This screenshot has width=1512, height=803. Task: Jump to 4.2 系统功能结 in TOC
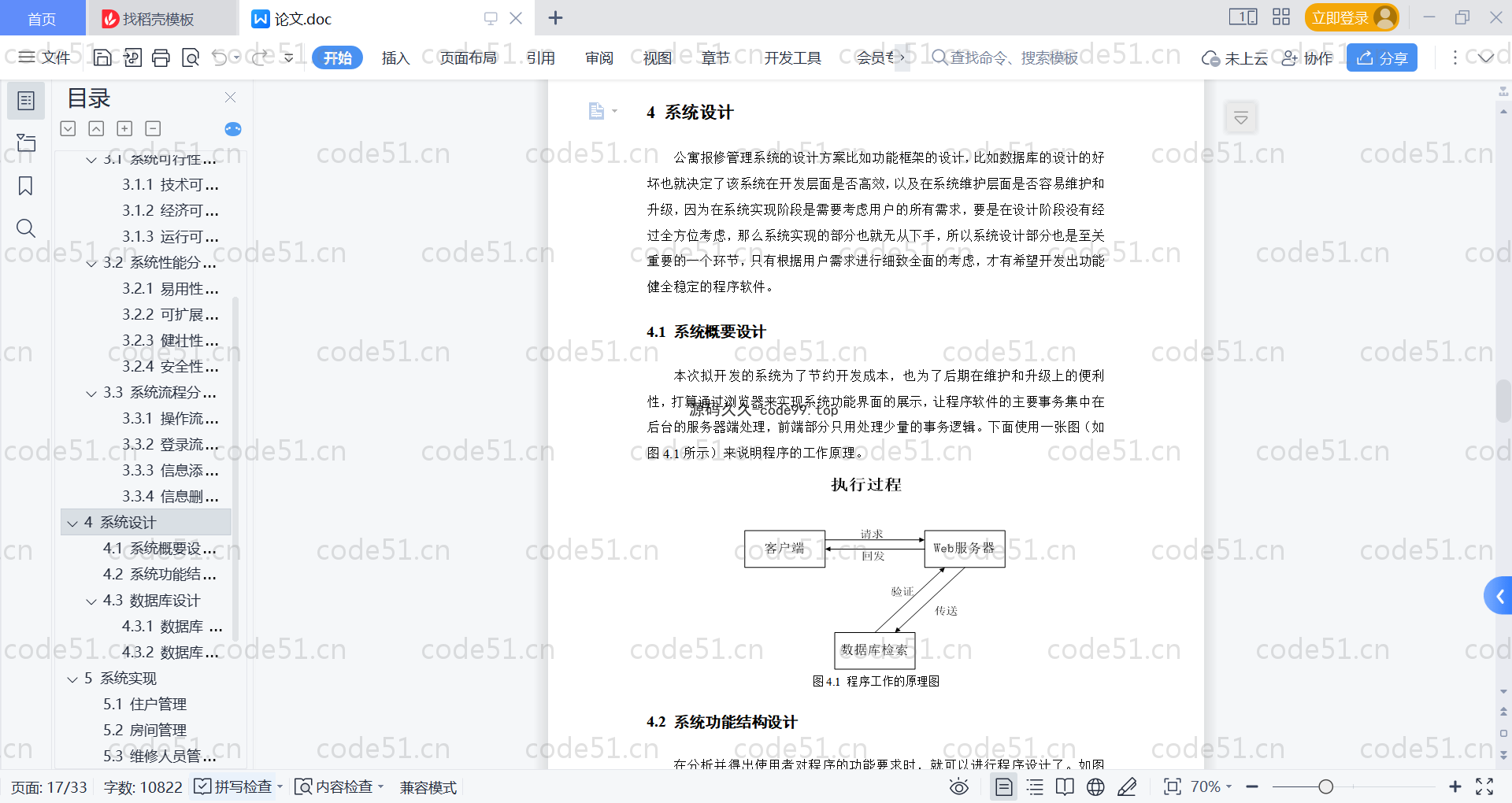click(160, 575)
